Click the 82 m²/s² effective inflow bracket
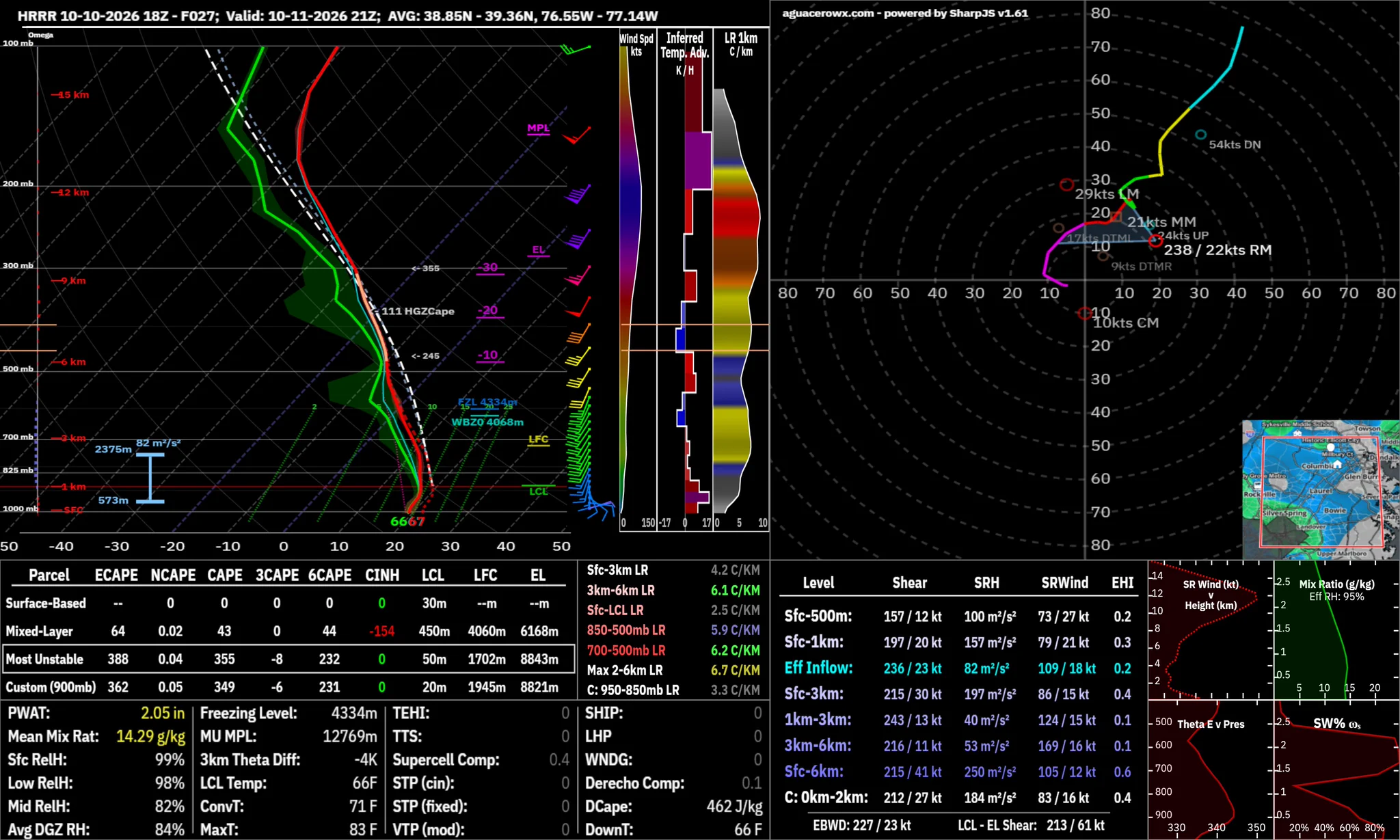Screen dimensions: 1400x840 [x=150, y=478]
